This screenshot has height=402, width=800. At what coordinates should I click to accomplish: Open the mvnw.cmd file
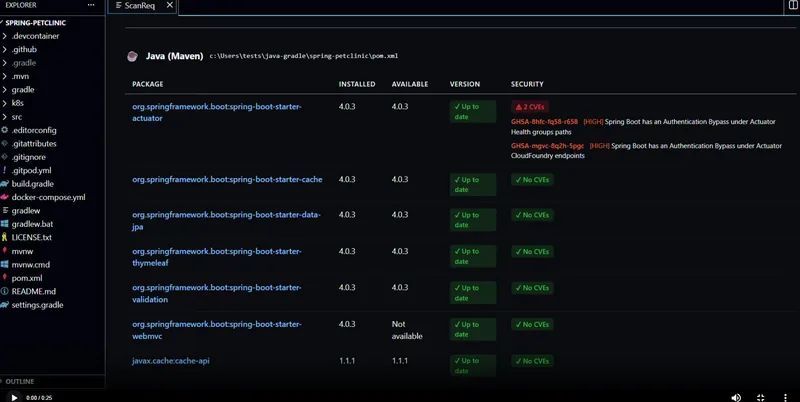[31, 264]
